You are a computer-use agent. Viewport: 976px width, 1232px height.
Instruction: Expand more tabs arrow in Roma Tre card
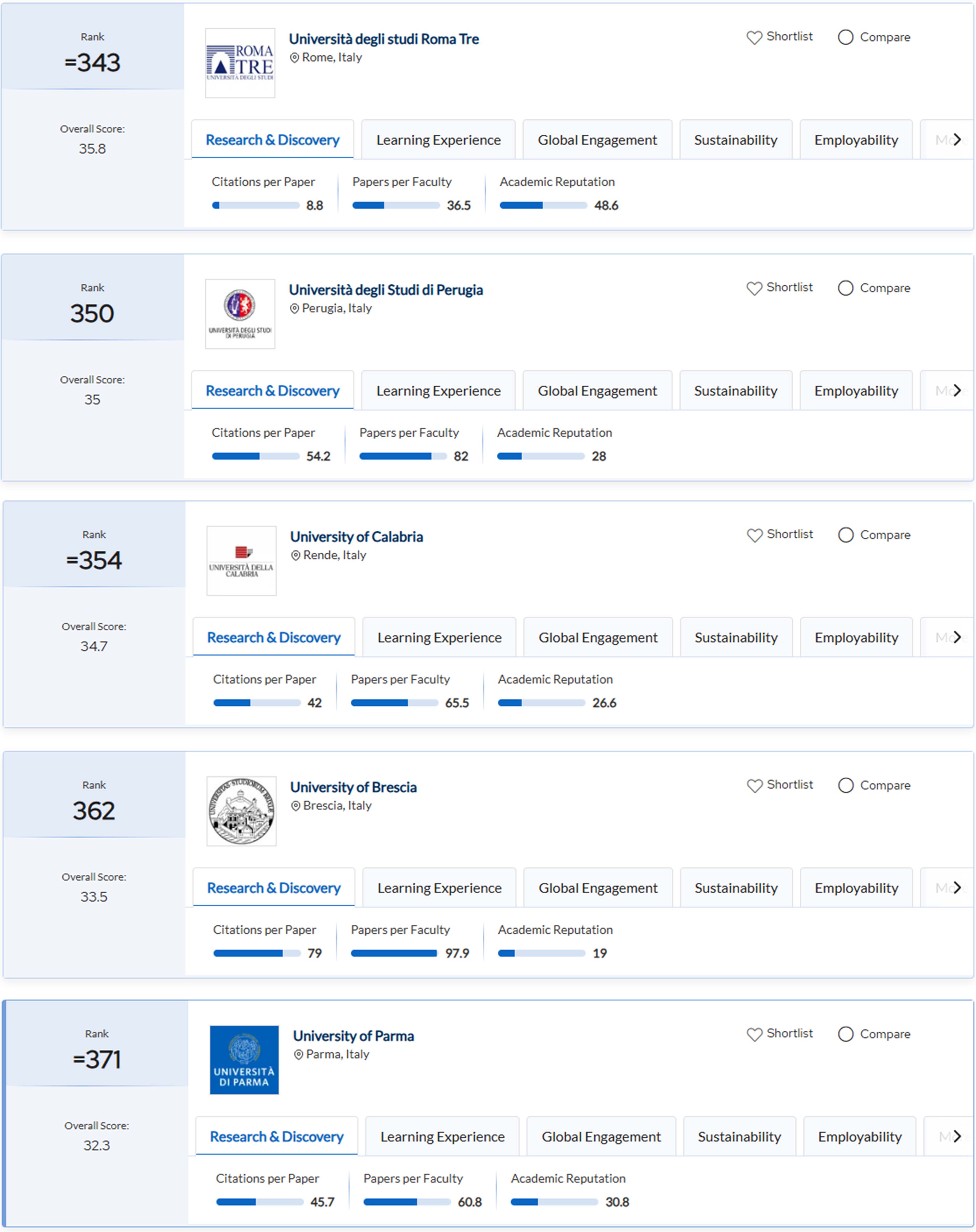coord(957,139)
